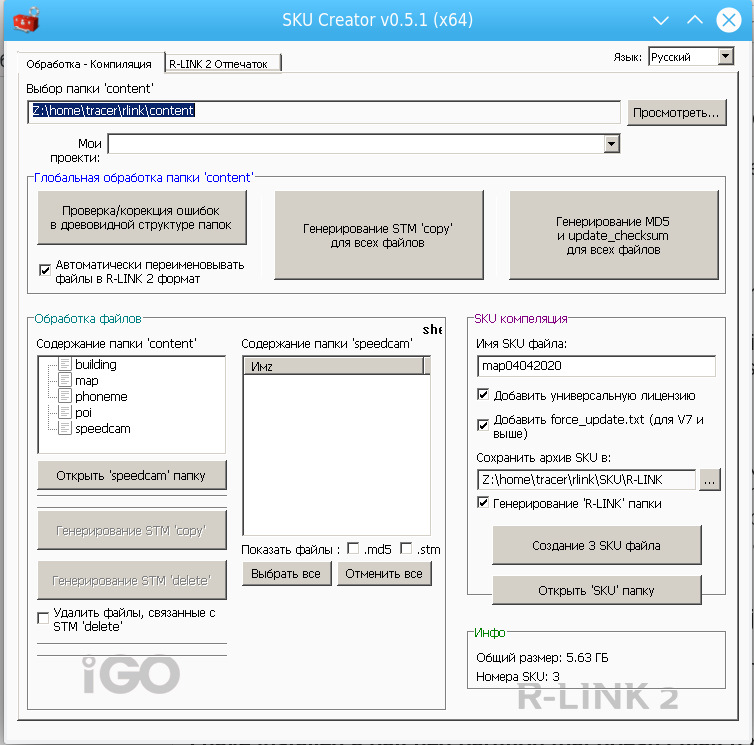754x745 pixels.
Task: Click 'Выбрать все' button
Action: [287, 573]
